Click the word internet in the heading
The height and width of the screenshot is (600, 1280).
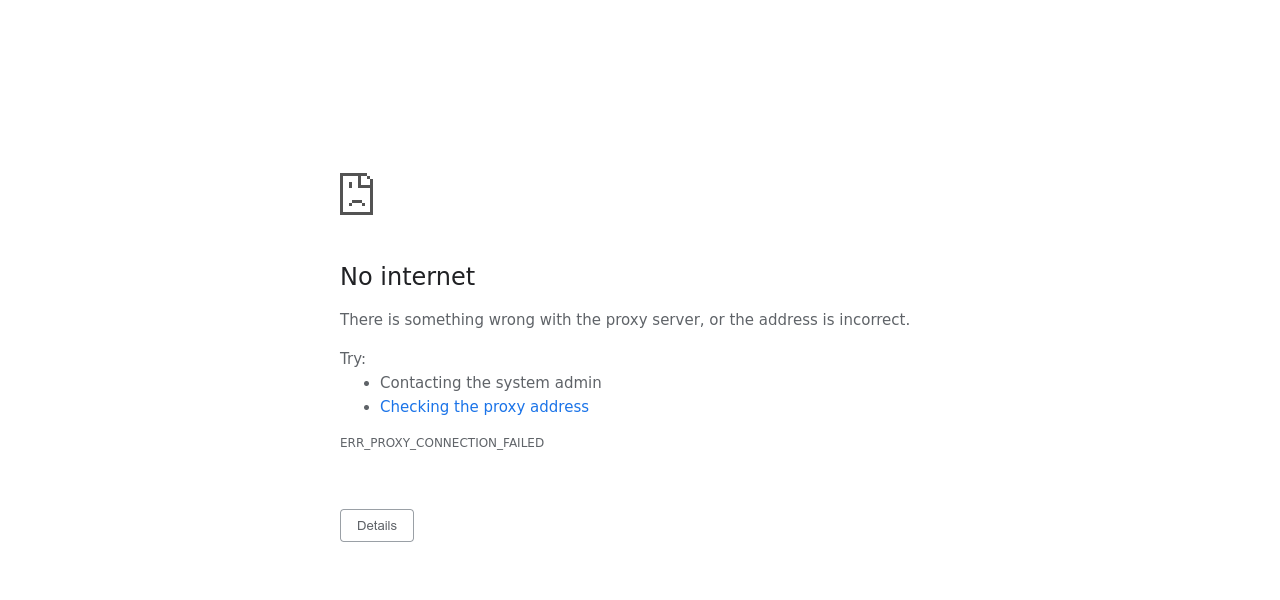coord(427,277)
